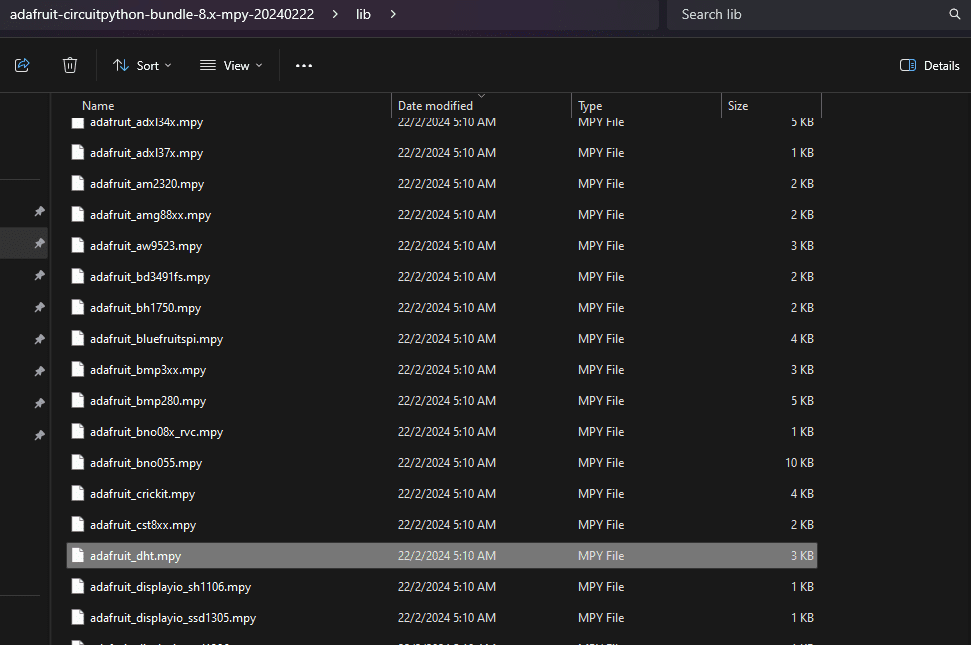
Task: Open the Sort dropdown menu
Action: (142, 65)
